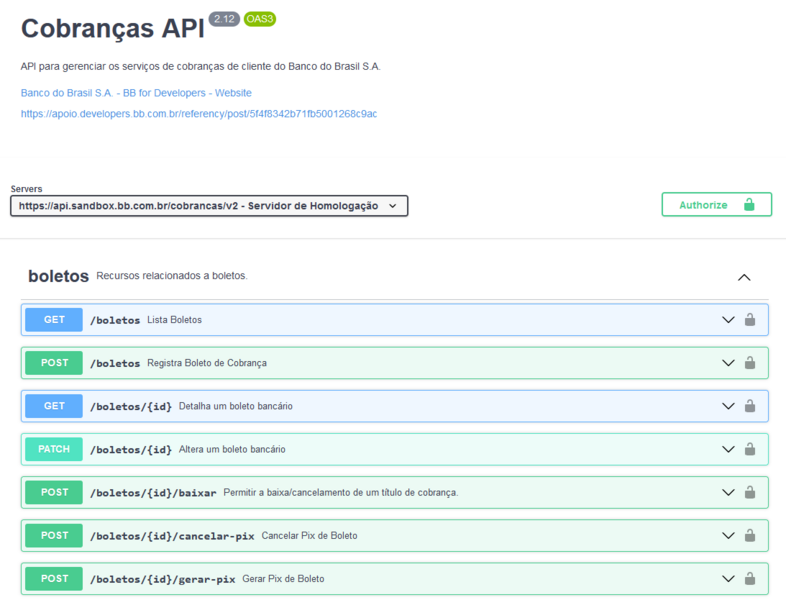Click GET badge for Detalha um boleto bancário

[x=54, y=406]
